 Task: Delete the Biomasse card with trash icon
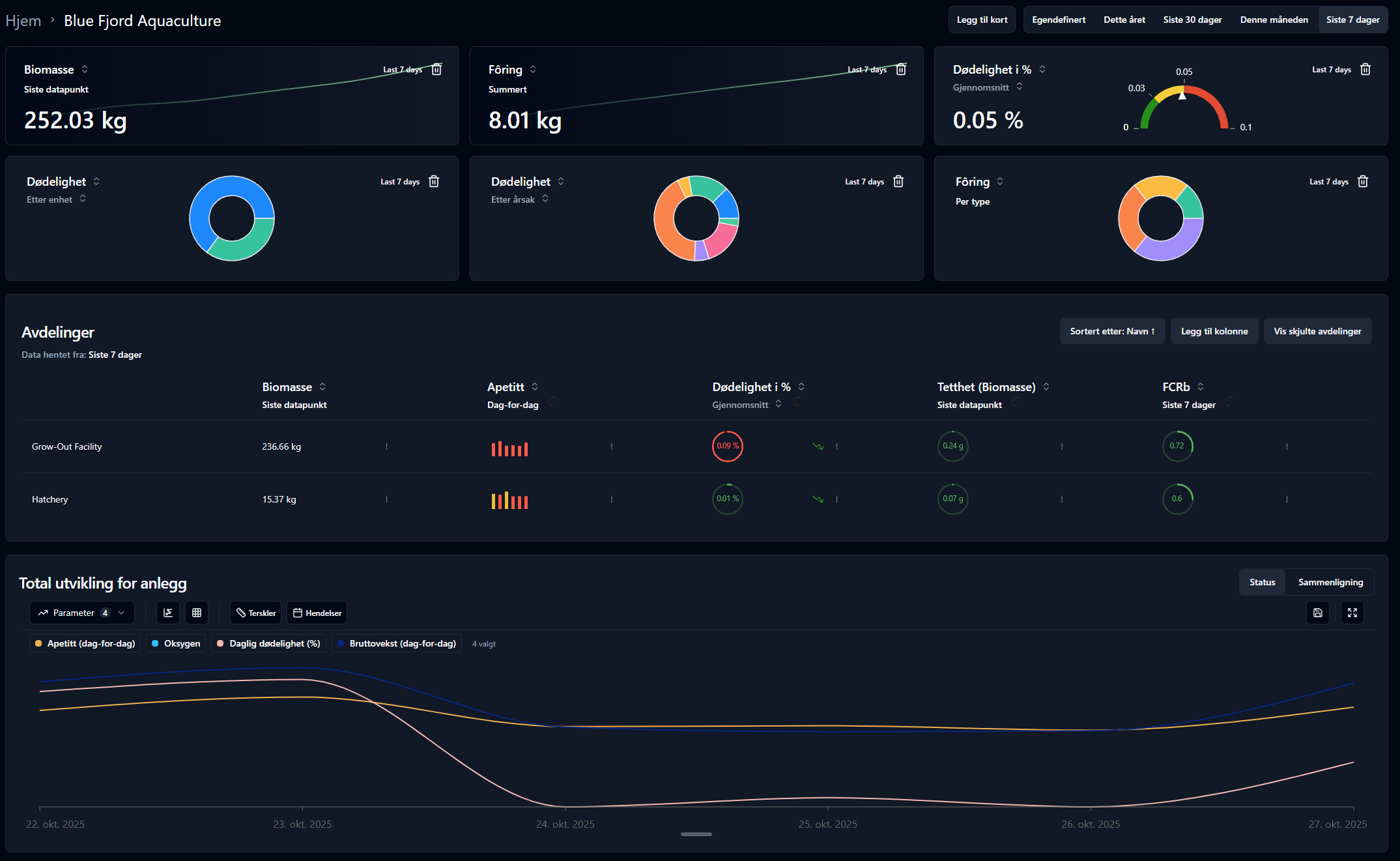tap(436, 70)
